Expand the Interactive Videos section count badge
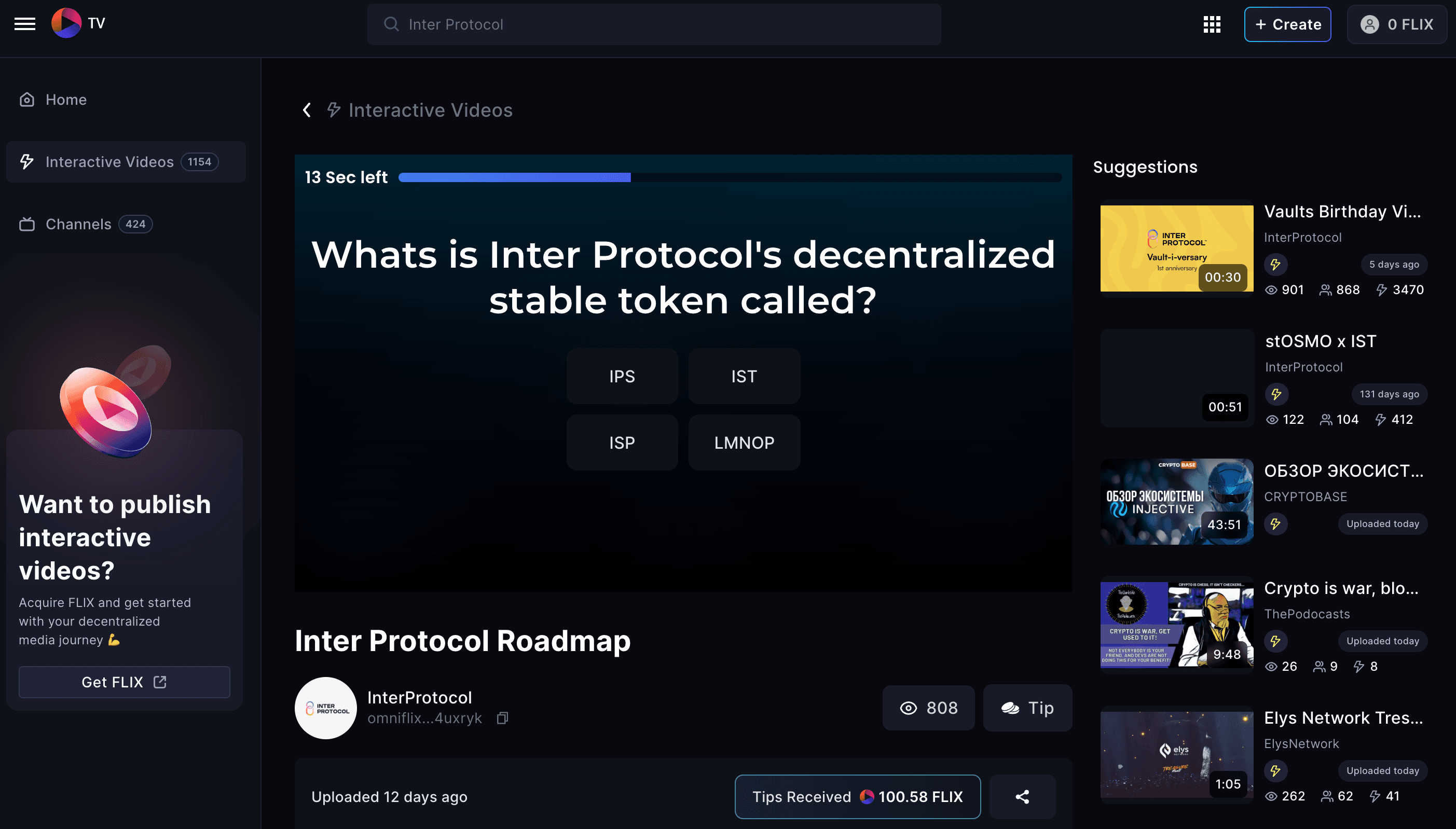Screen dimensions: 1456x829 coord(198,161)
